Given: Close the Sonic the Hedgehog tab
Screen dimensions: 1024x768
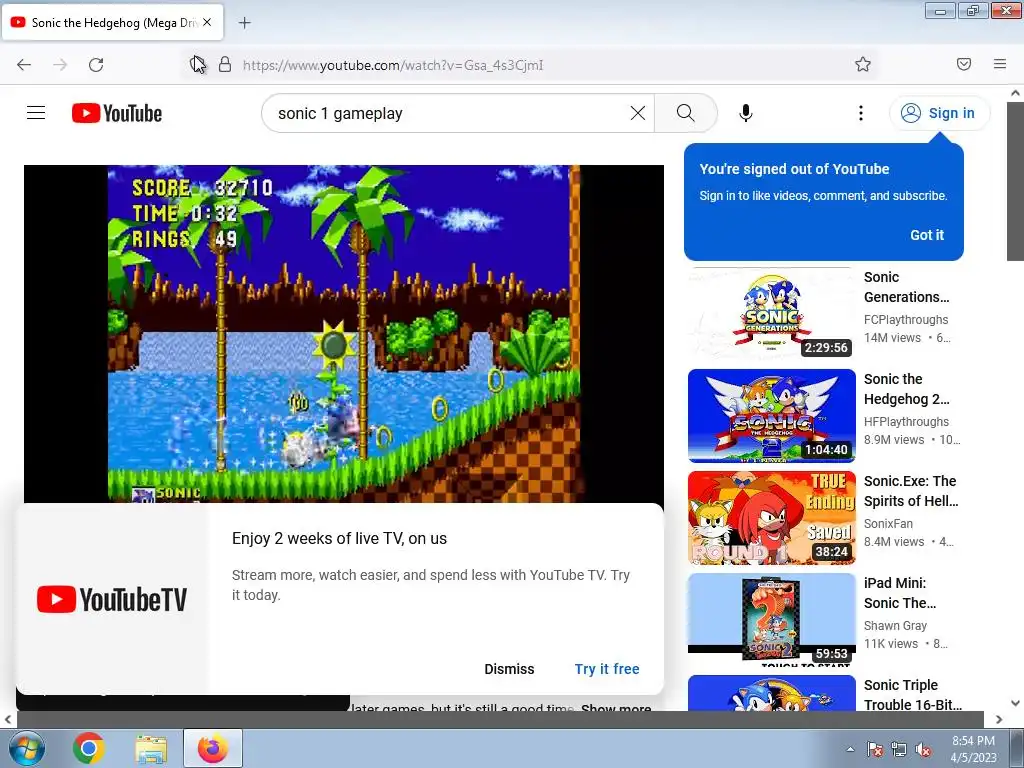Looking at the screenshot, I should coord(207,22).
